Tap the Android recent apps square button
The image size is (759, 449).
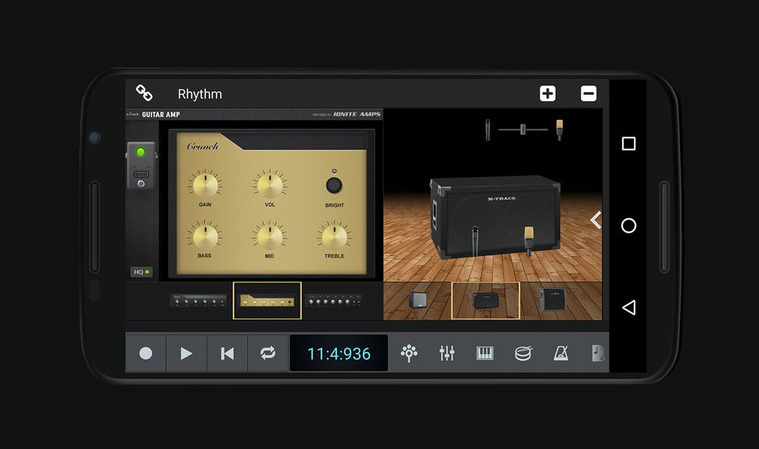click(x=628, y=143)
